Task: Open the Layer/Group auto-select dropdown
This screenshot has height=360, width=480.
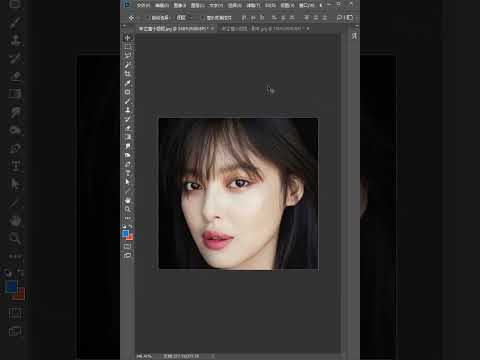Action: [184, 18]
